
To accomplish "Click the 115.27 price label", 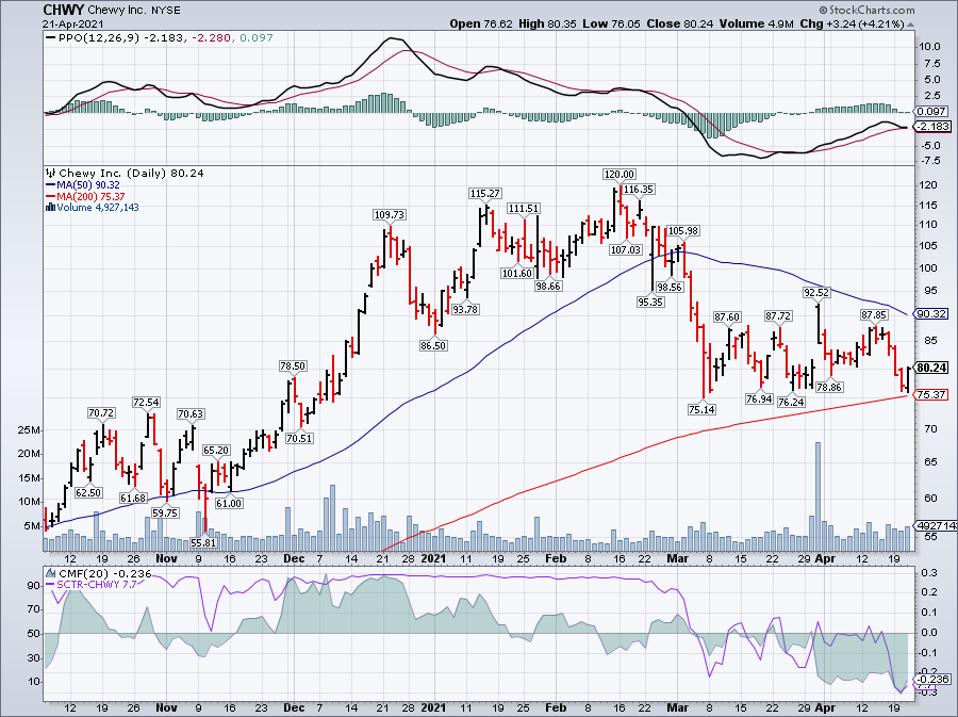I will coord(485,193).
